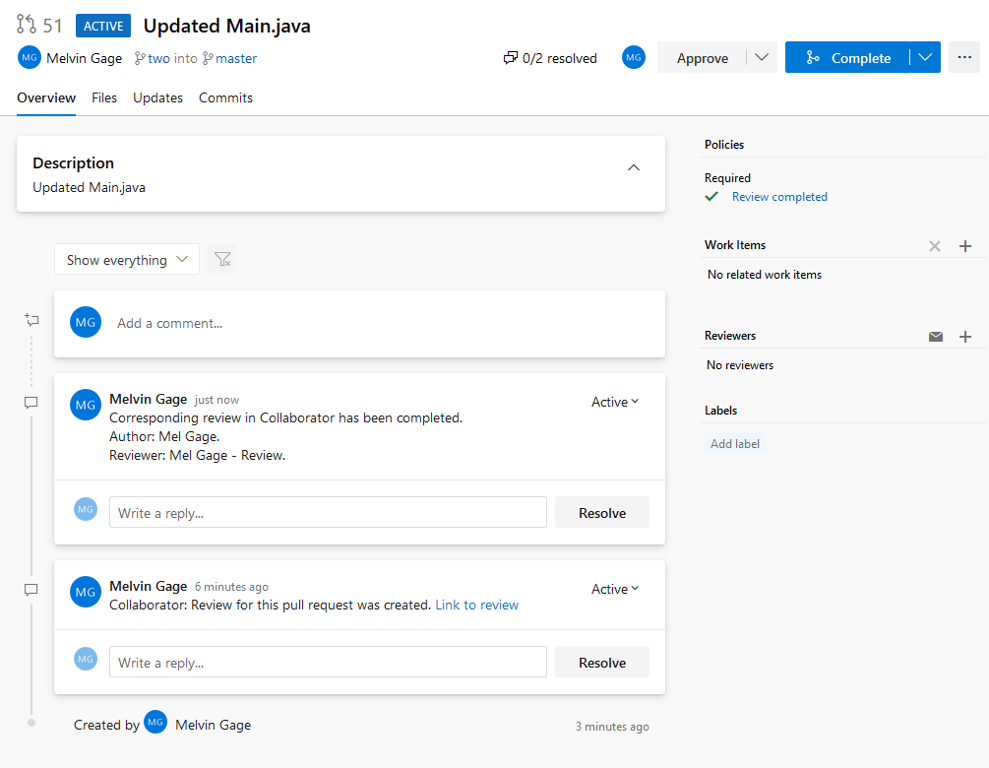Click the 'No related work items' text

764,275
